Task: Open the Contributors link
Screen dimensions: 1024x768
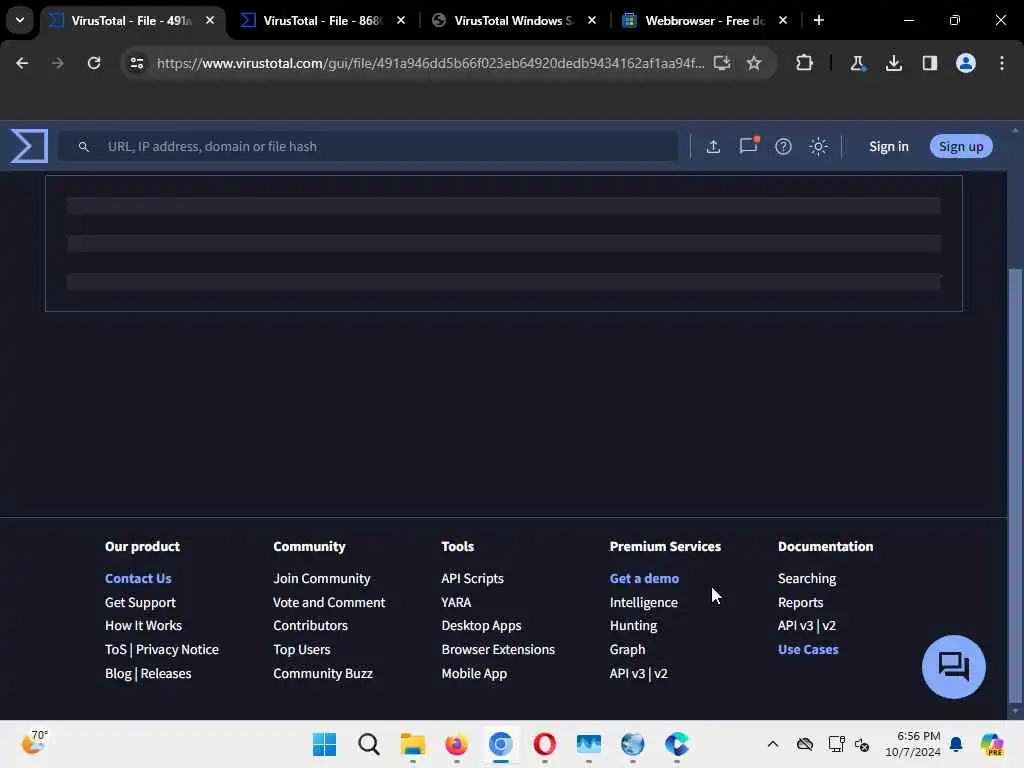Action: pos(310,626)
